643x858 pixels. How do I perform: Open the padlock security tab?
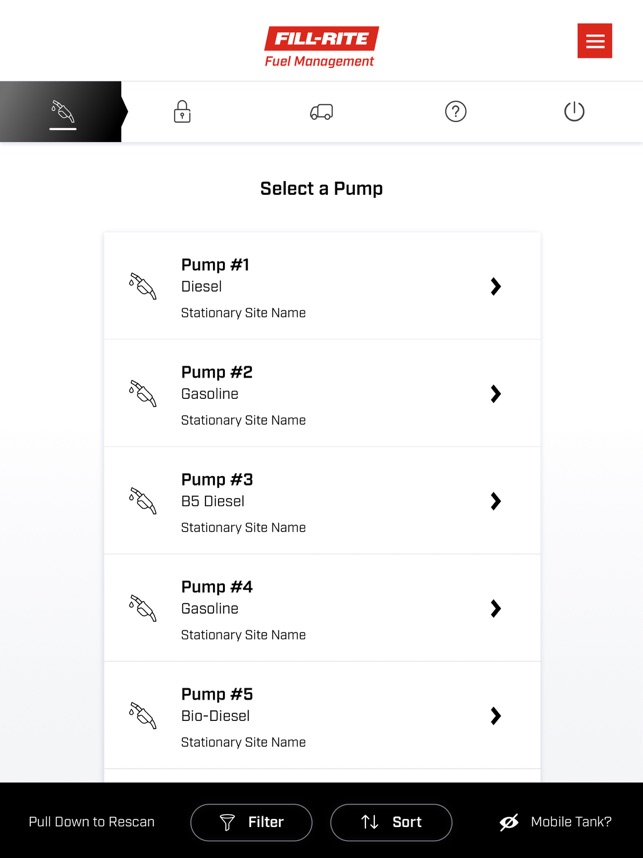point(182,111)
